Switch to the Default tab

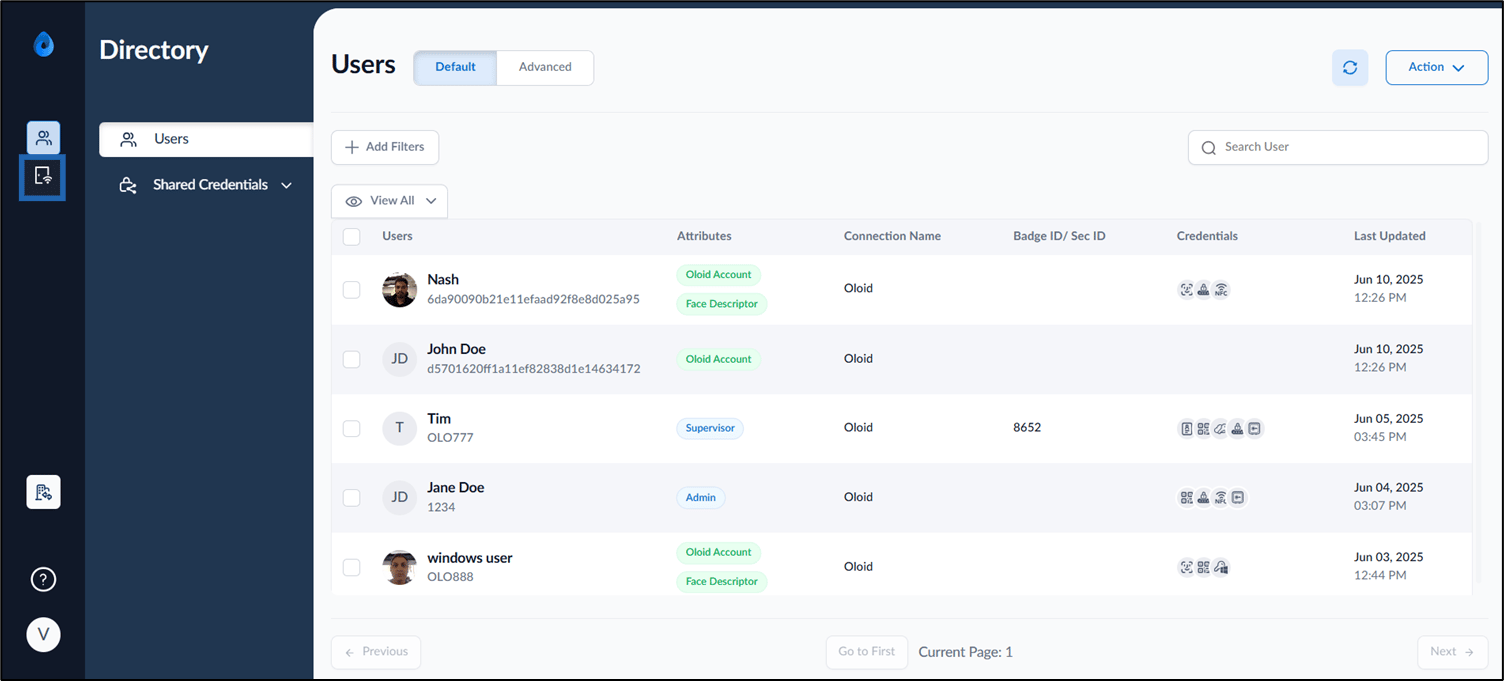point(455,67)
